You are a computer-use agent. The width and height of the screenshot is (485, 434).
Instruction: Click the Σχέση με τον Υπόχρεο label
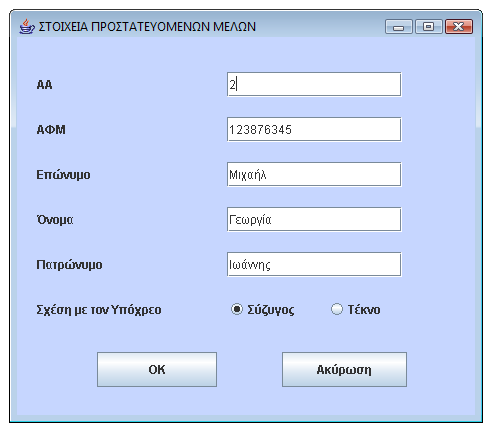click(99, 310)
